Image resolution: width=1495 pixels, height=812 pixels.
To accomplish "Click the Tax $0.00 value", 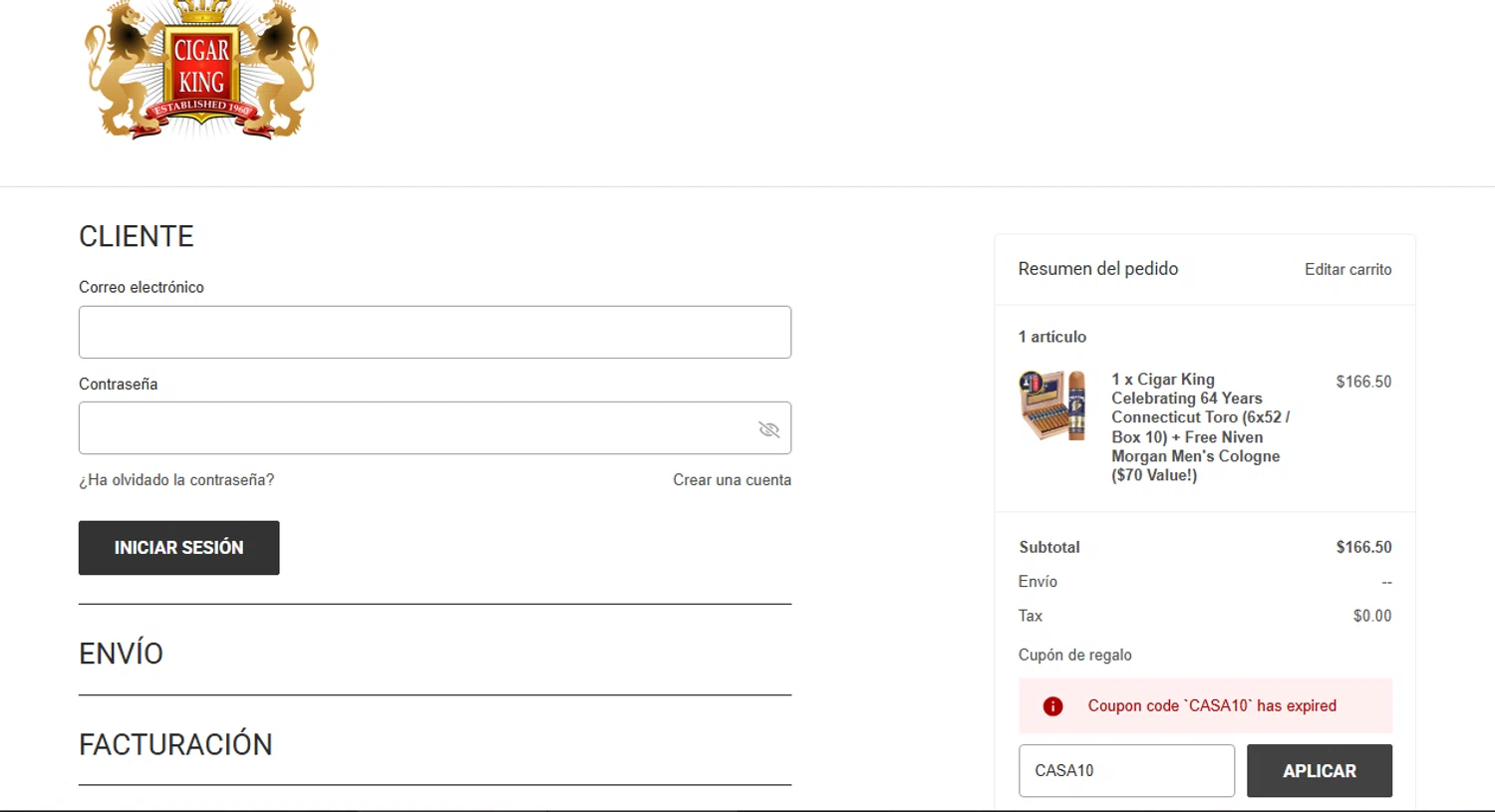I will click(x=1372, y=616).
